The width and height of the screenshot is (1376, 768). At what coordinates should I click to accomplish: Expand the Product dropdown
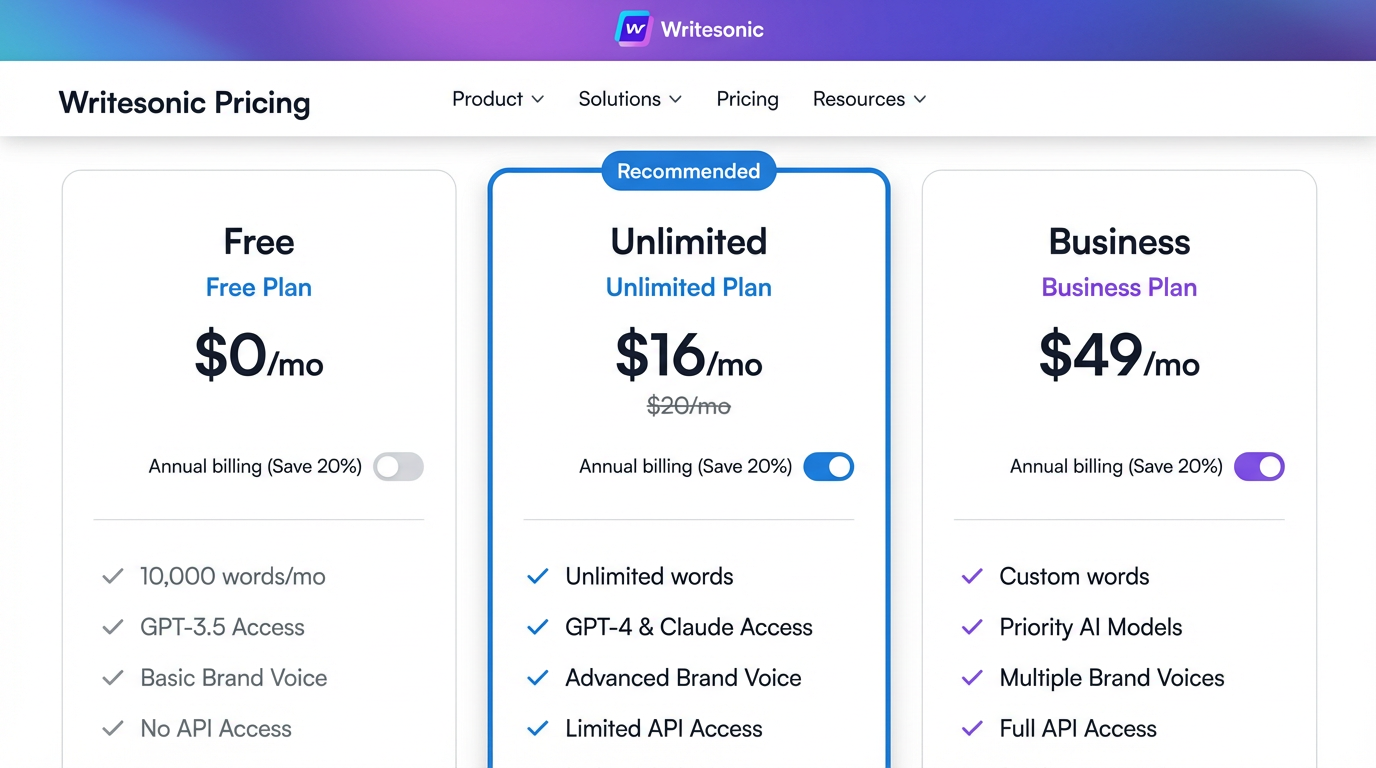point(497,99)
